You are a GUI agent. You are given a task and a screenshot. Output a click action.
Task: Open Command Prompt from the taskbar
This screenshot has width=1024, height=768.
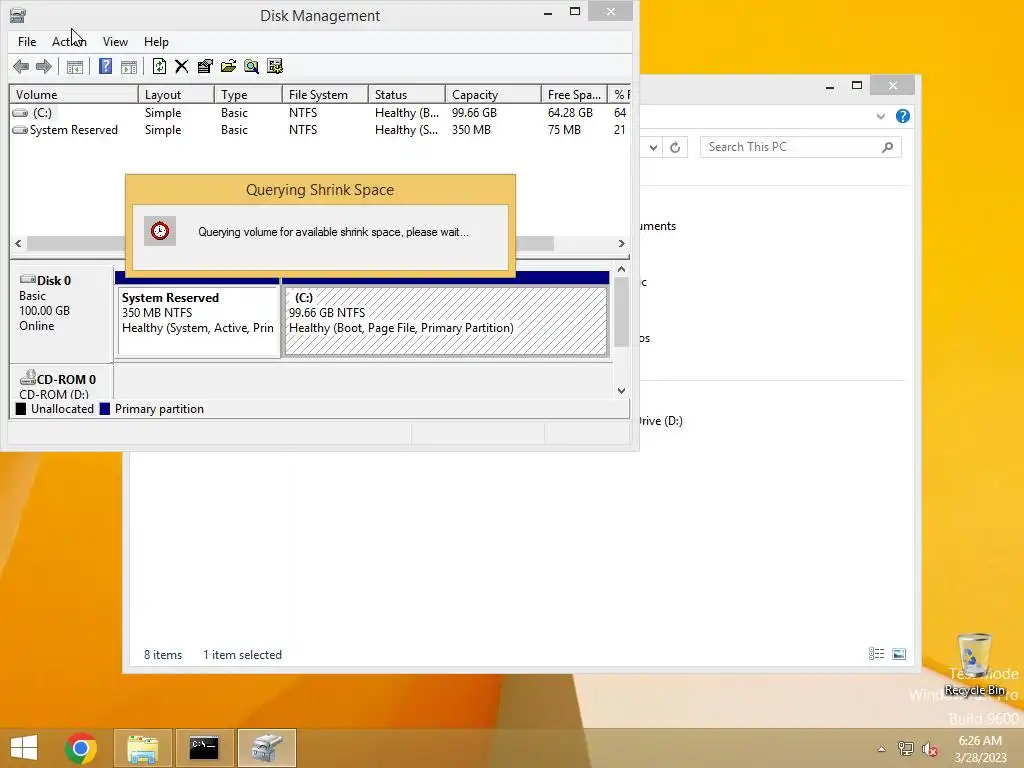click(x=204, y=748)
